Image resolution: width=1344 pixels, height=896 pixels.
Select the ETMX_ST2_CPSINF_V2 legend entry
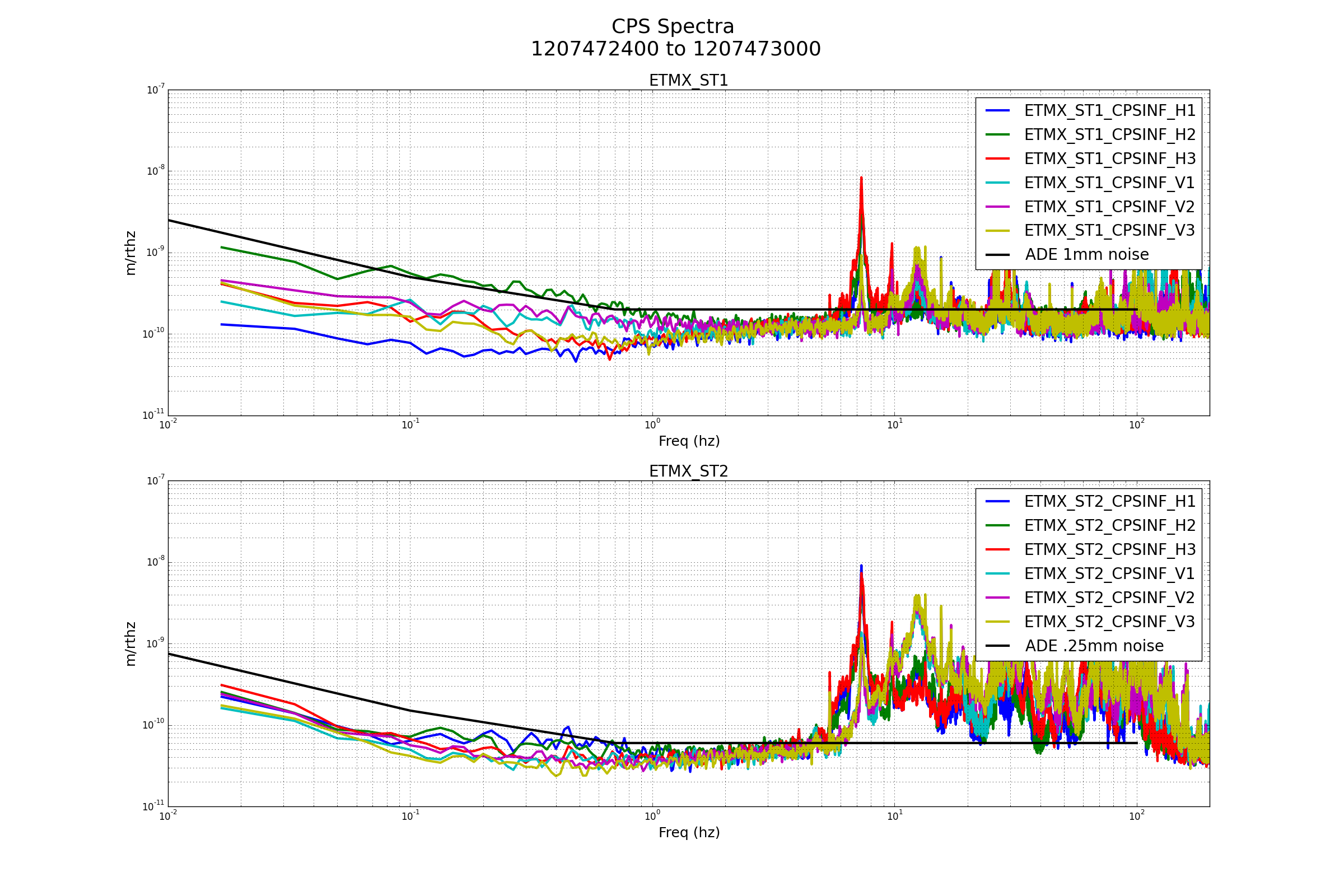1109,598
